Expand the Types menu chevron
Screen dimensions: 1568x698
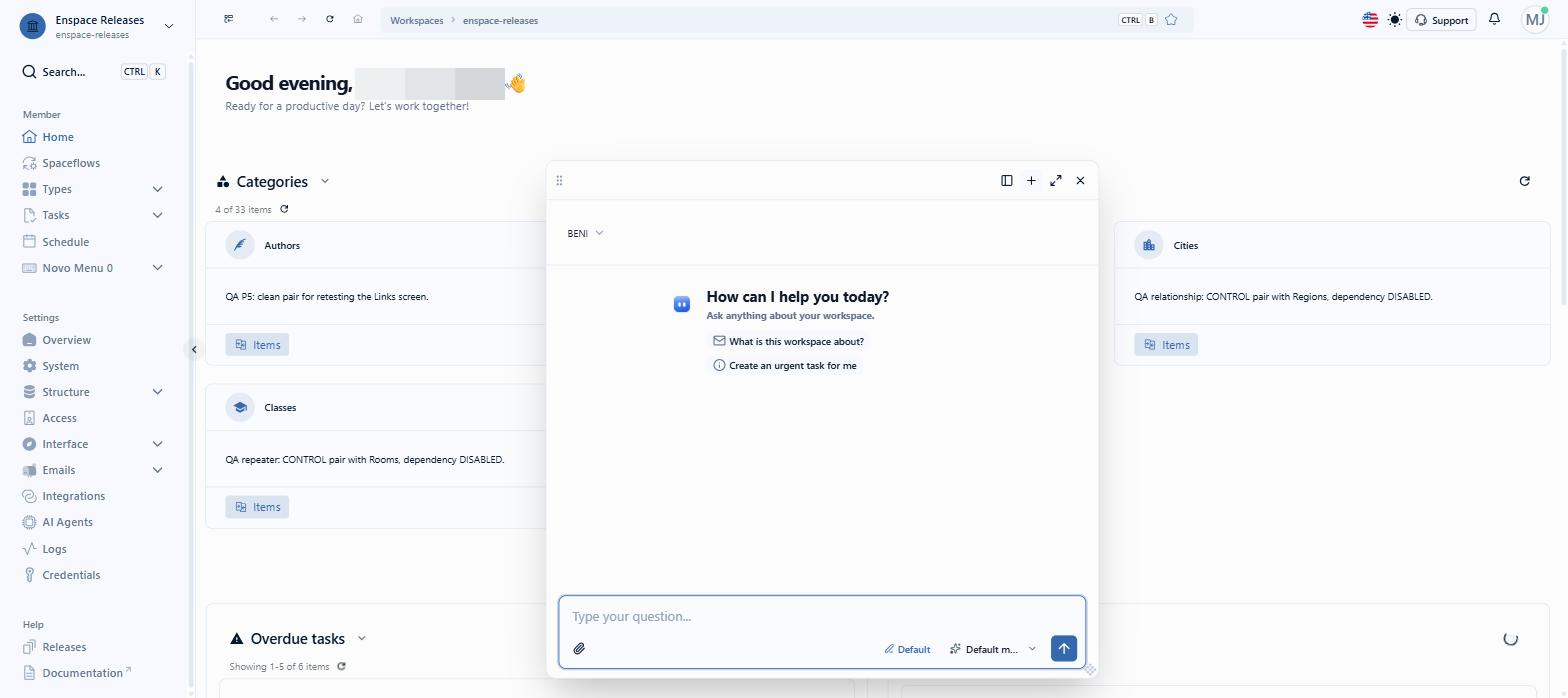(x=157, y=189)
